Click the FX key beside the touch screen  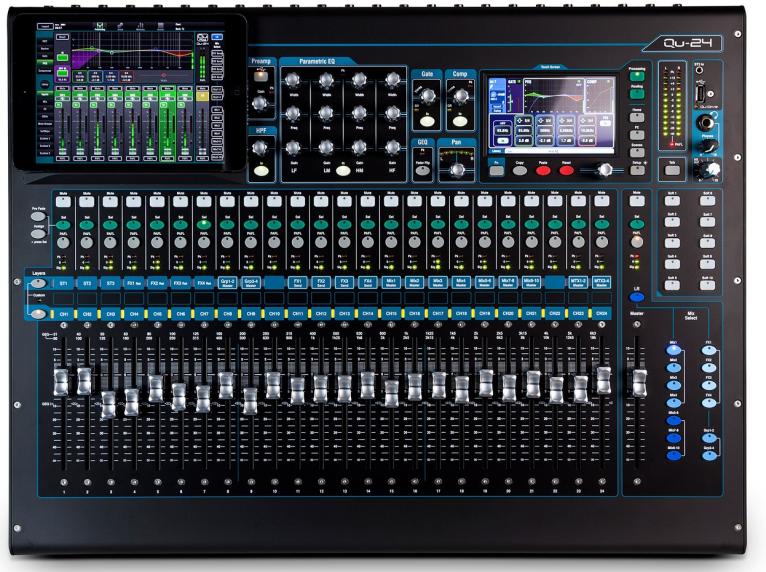click(637, 135)
